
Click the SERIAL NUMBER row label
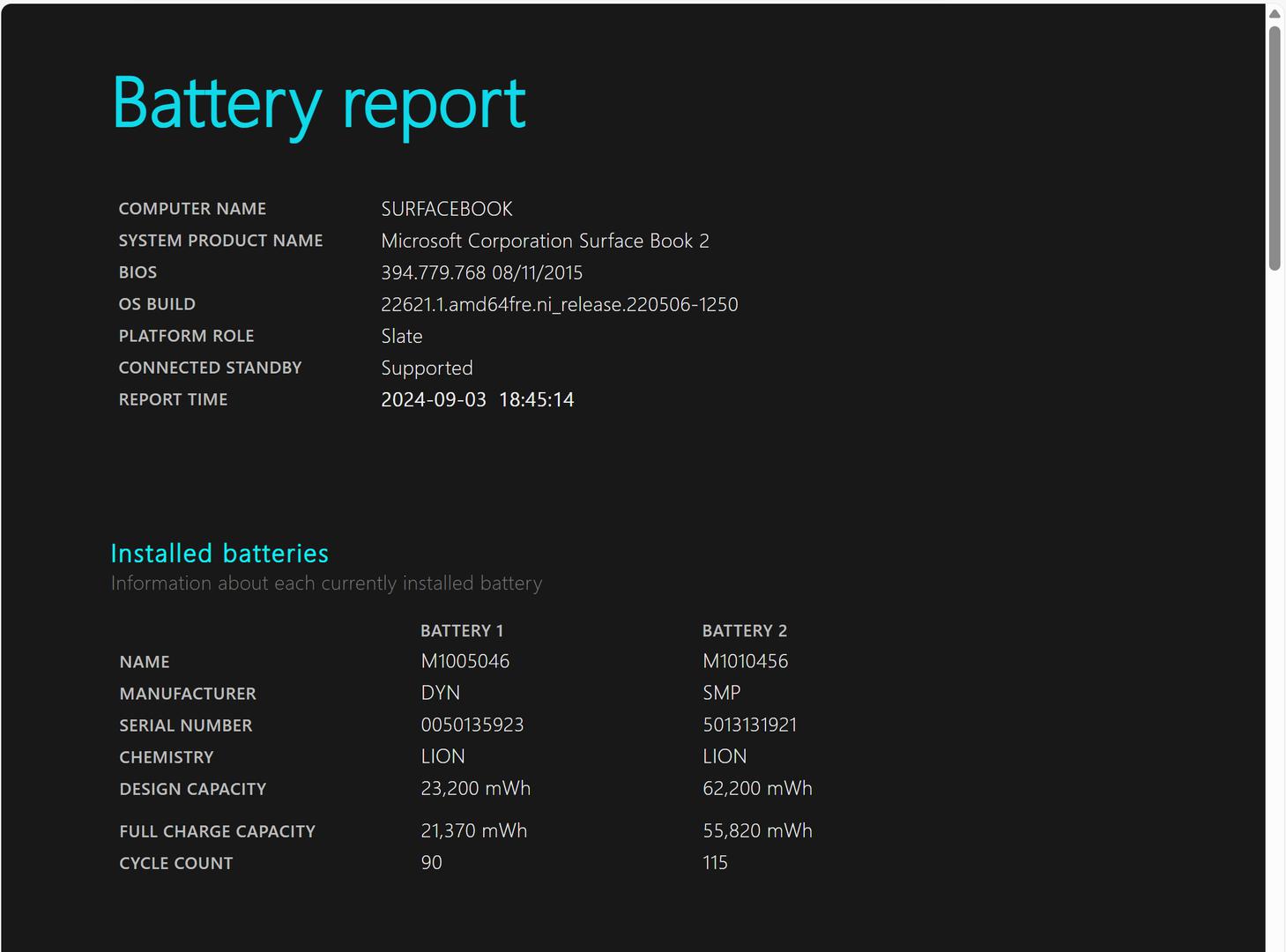coord(186,725)
